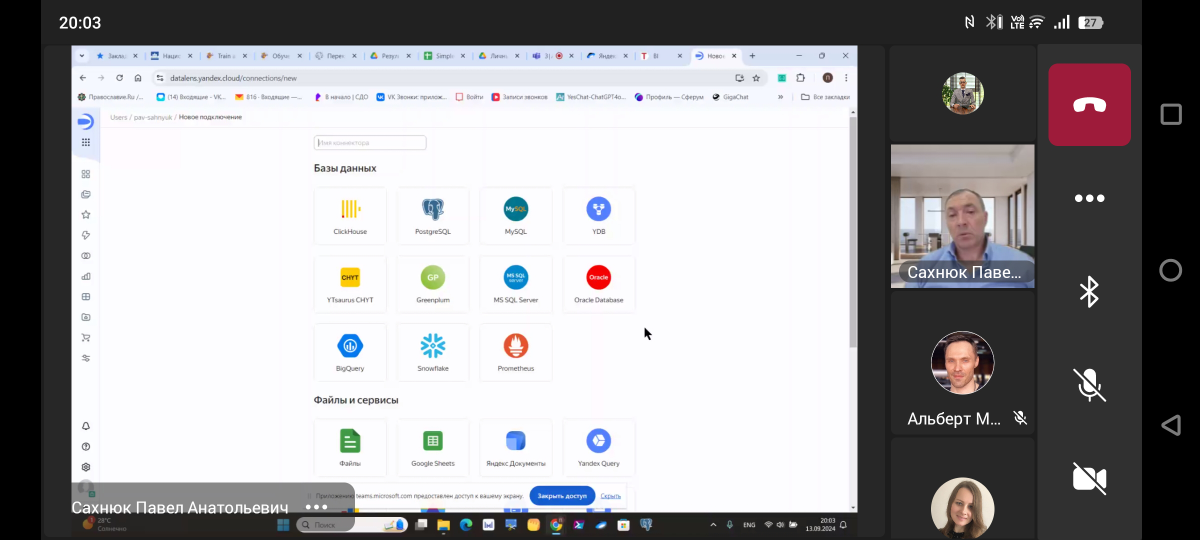The image size is (1200, 540).
Task: Select the Prometheus connector card
Action: pos(516,353)
